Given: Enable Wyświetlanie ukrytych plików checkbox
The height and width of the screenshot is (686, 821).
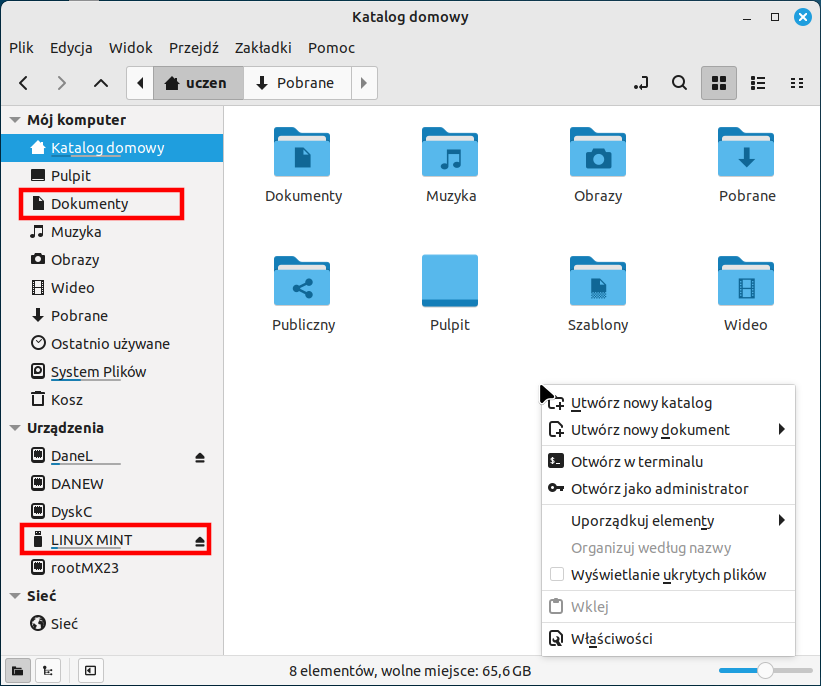Looking at the screenshot, I should click(x=557, y=574).
